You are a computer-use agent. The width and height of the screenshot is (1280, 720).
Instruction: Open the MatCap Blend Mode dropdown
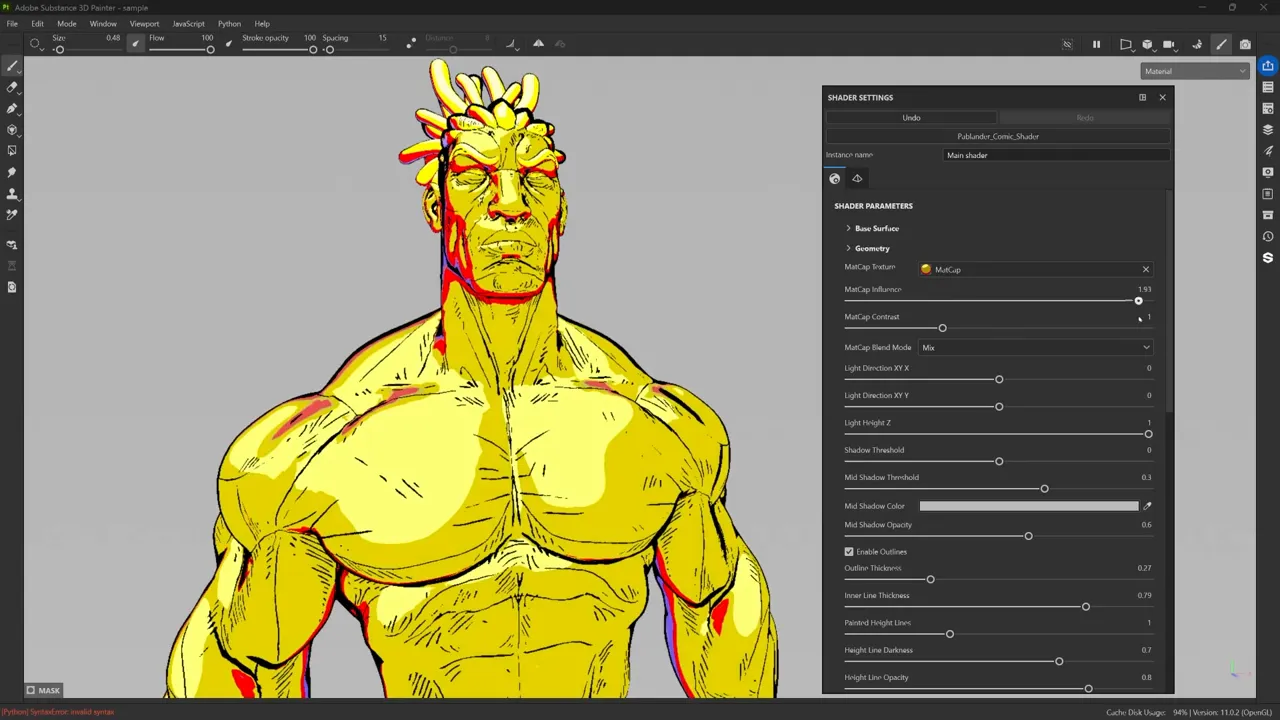[1035, 347]
